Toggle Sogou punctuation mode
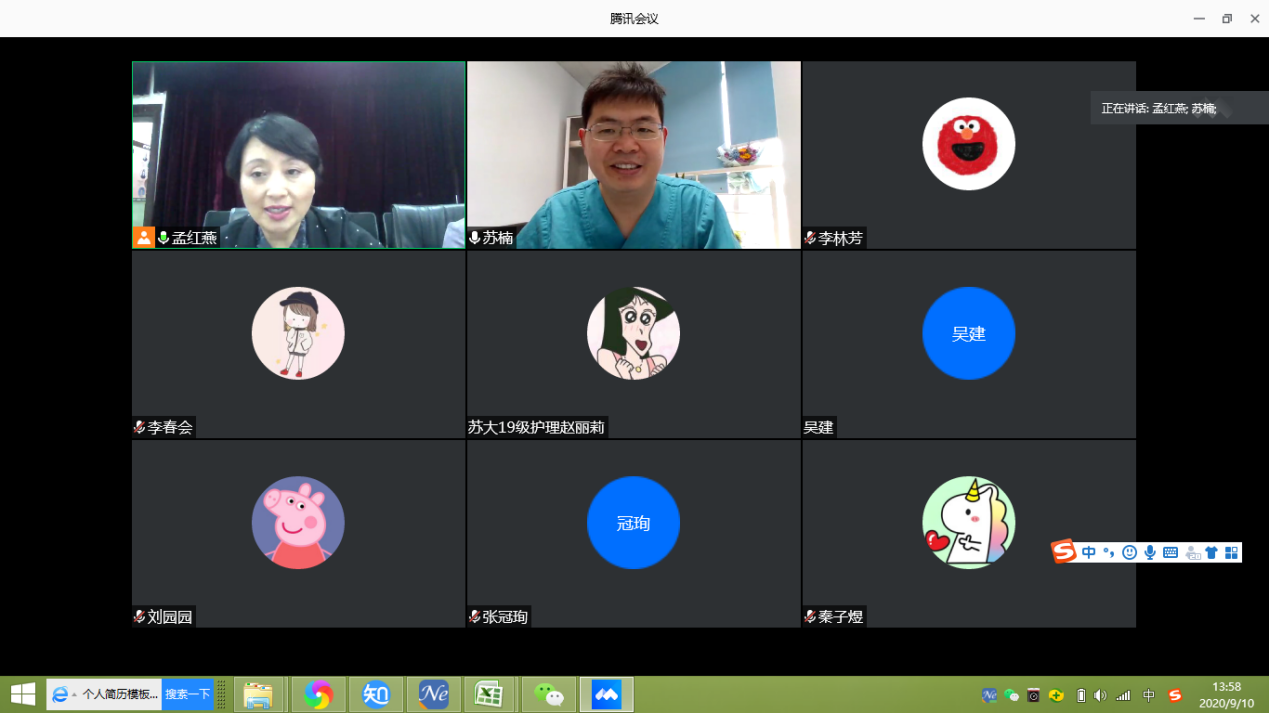Viewport: 1269px width, 713px height. pyautogui.click(x=1108, y=553)
